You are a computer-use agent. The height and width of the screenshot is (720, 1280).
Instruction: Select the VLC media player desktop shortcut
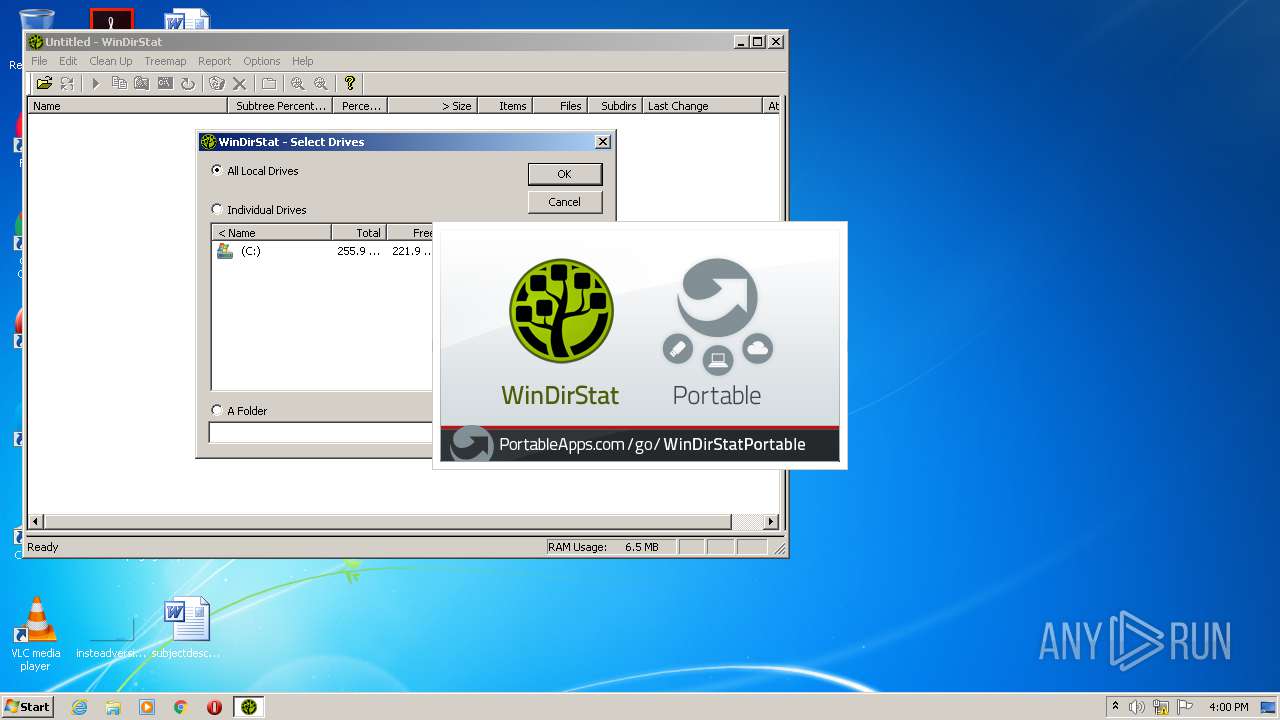point(36,633)
